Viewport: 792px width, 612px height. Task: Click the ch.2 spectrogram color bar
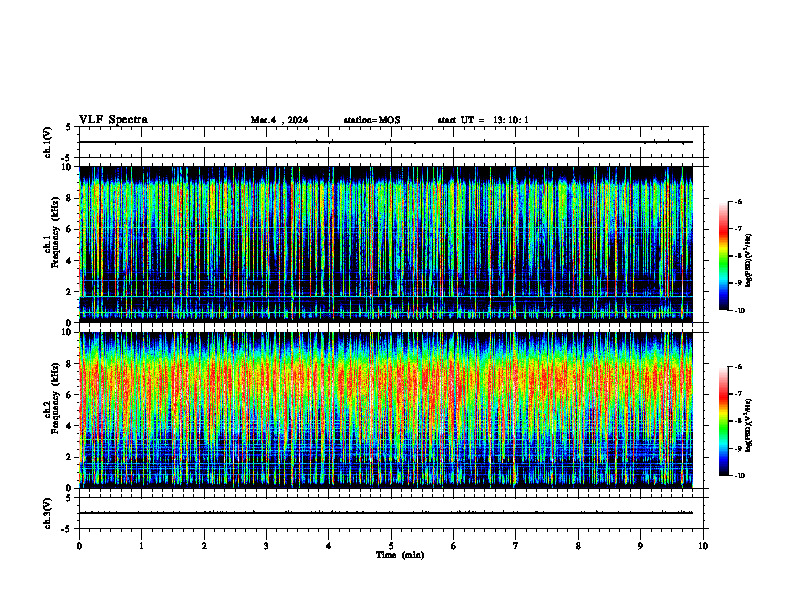tap(723, 421)
